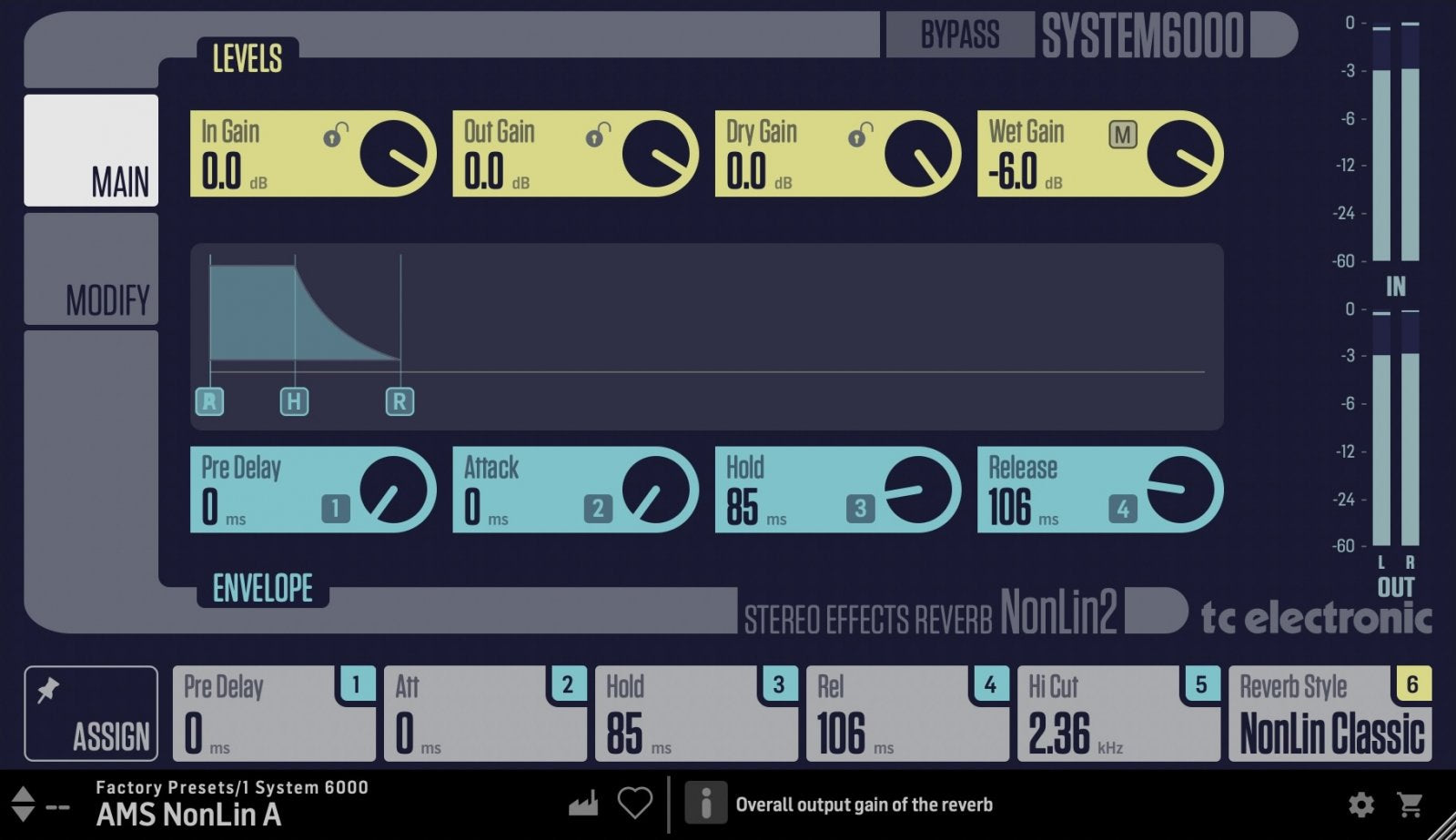Screen dimensions: 1456x840
Task: Toggle the M mute on Wet Gain
Action: tap(1123, 133)
